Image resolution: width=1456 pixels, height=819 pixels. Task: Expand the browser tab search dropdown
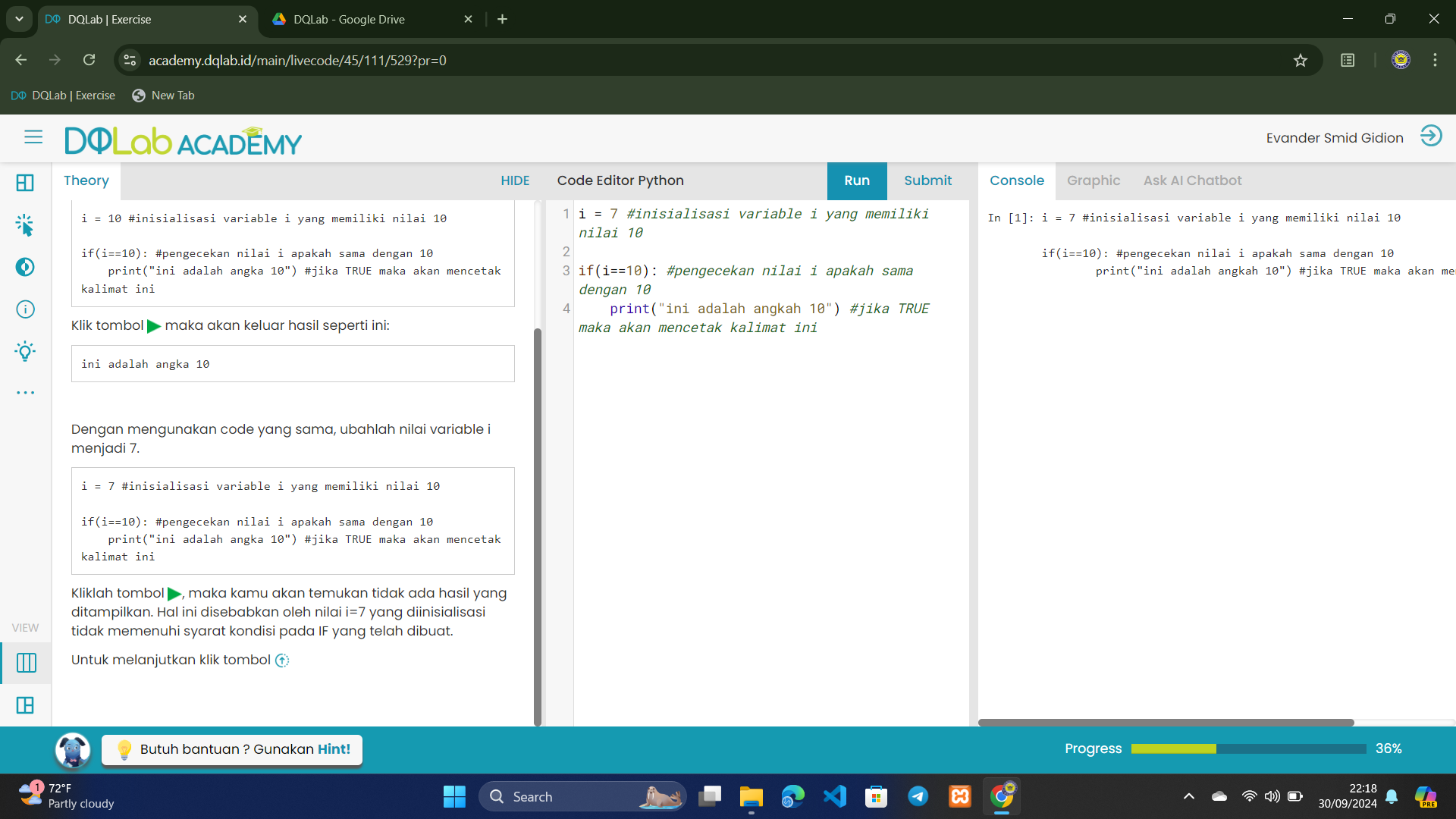[19, 19]
